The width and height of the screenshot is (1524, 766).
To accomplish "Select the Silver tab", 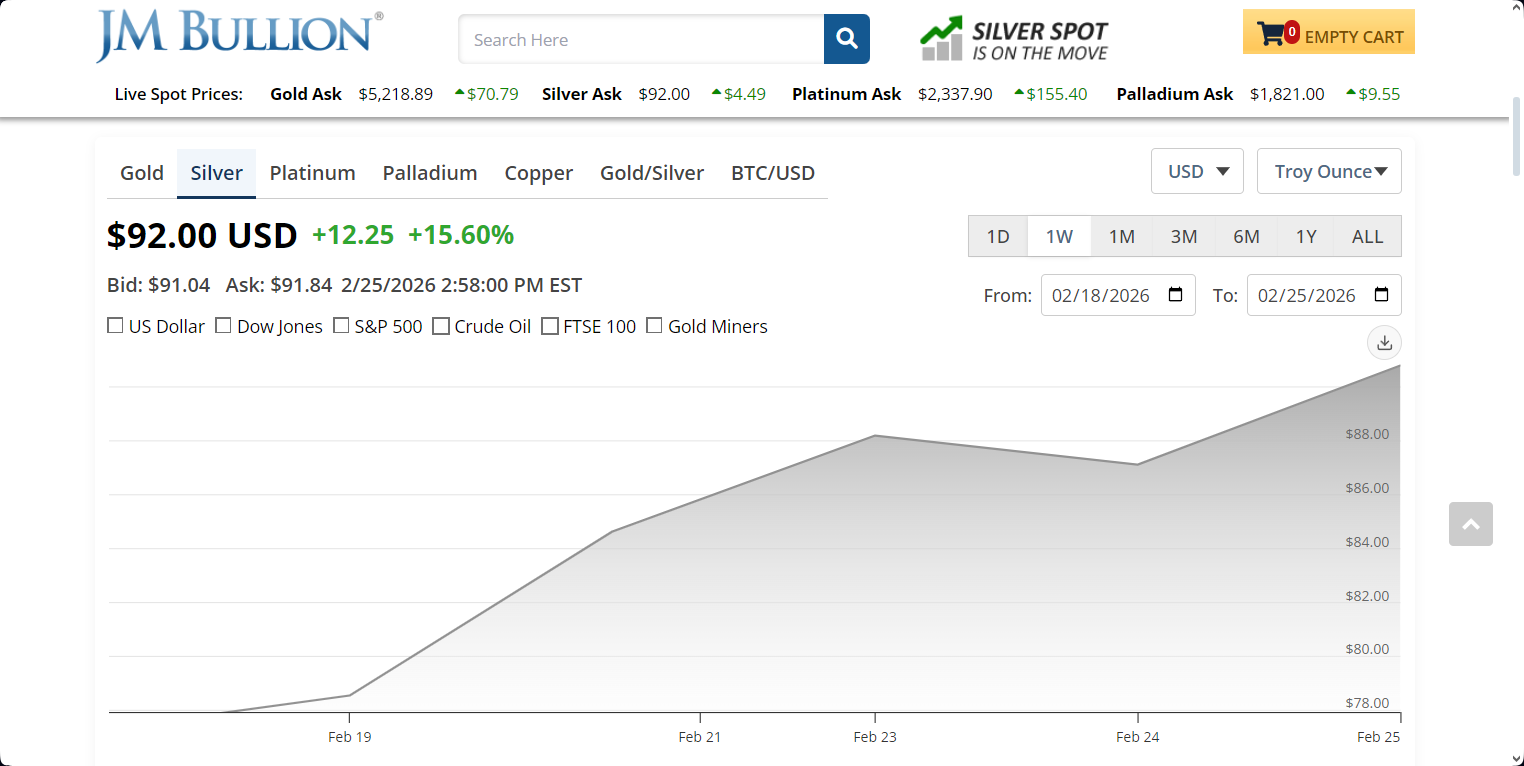I will (217, 173).
